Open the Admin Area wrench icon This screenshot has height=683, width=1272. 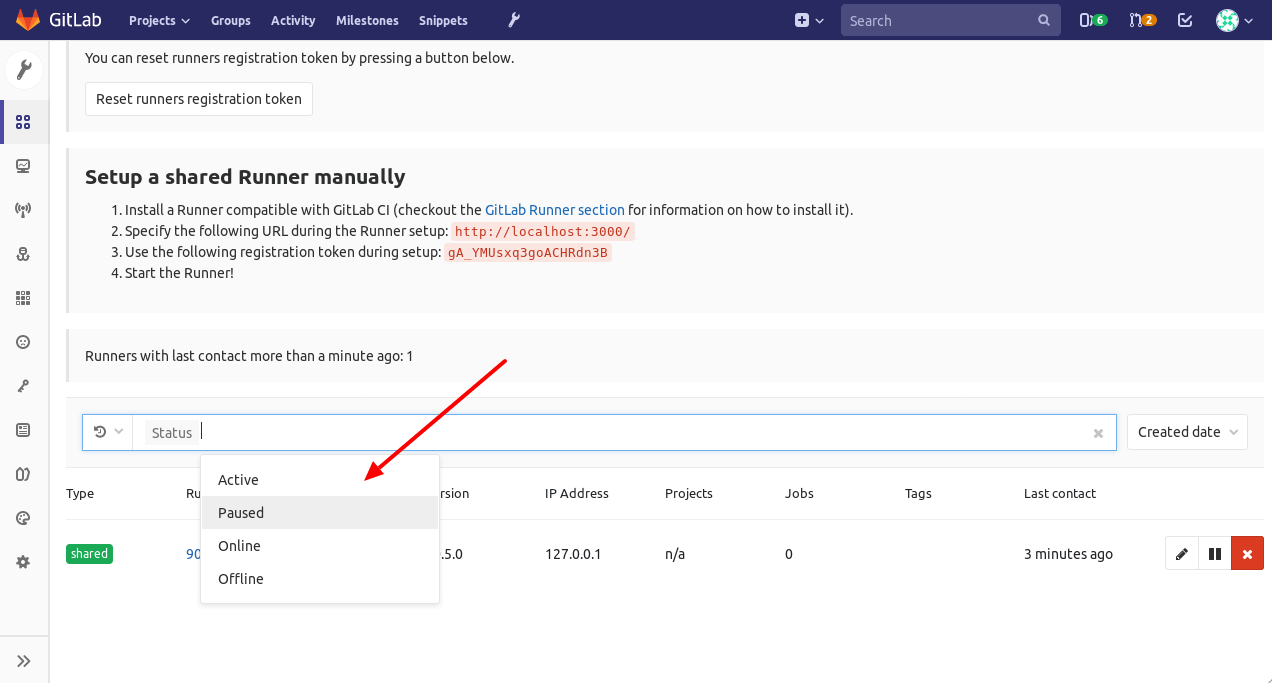[x=24, y=69]
